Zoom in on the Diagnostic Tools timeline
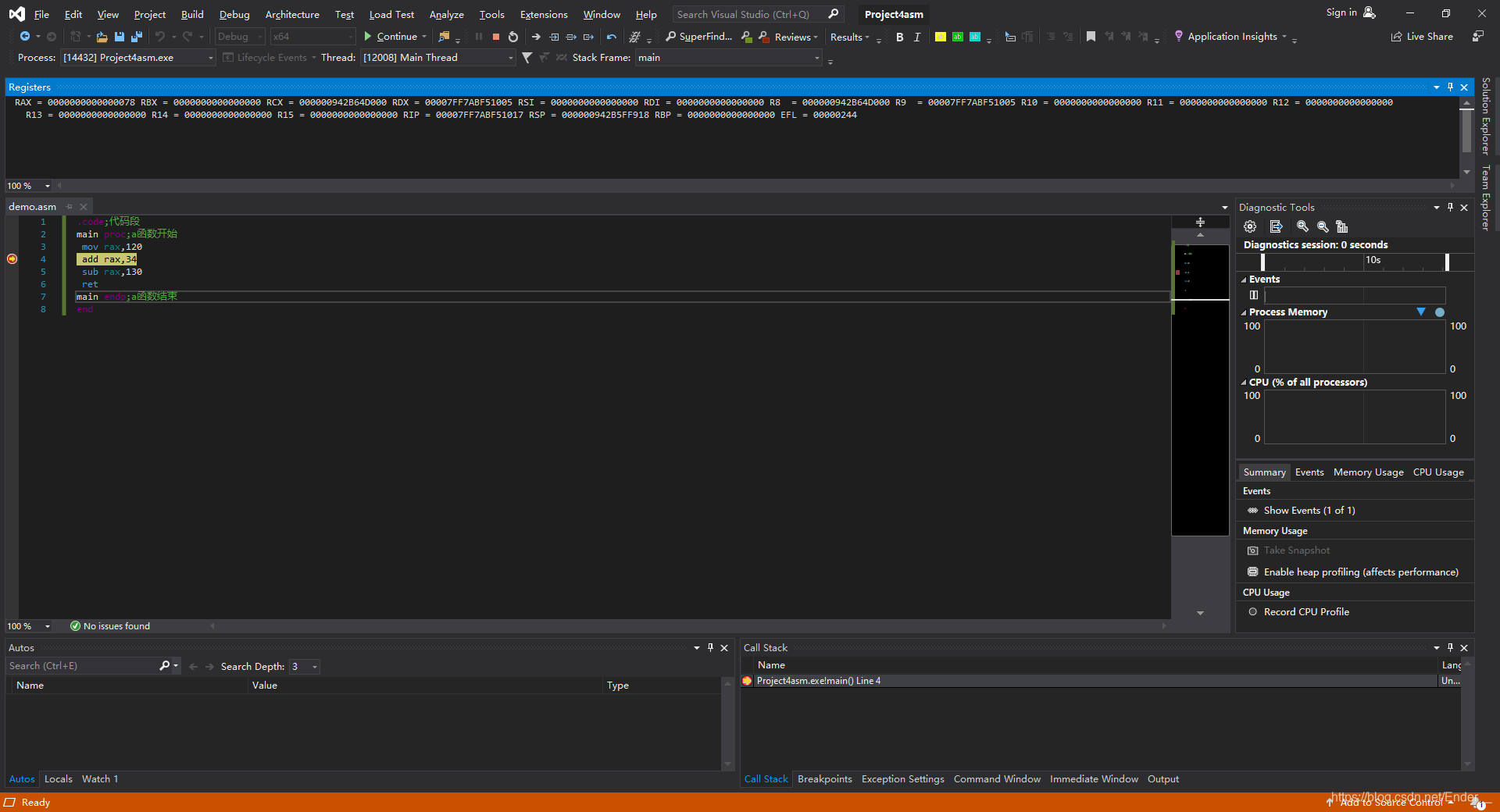Viewport: 1500px width, 812px height. click(1302, 226)
